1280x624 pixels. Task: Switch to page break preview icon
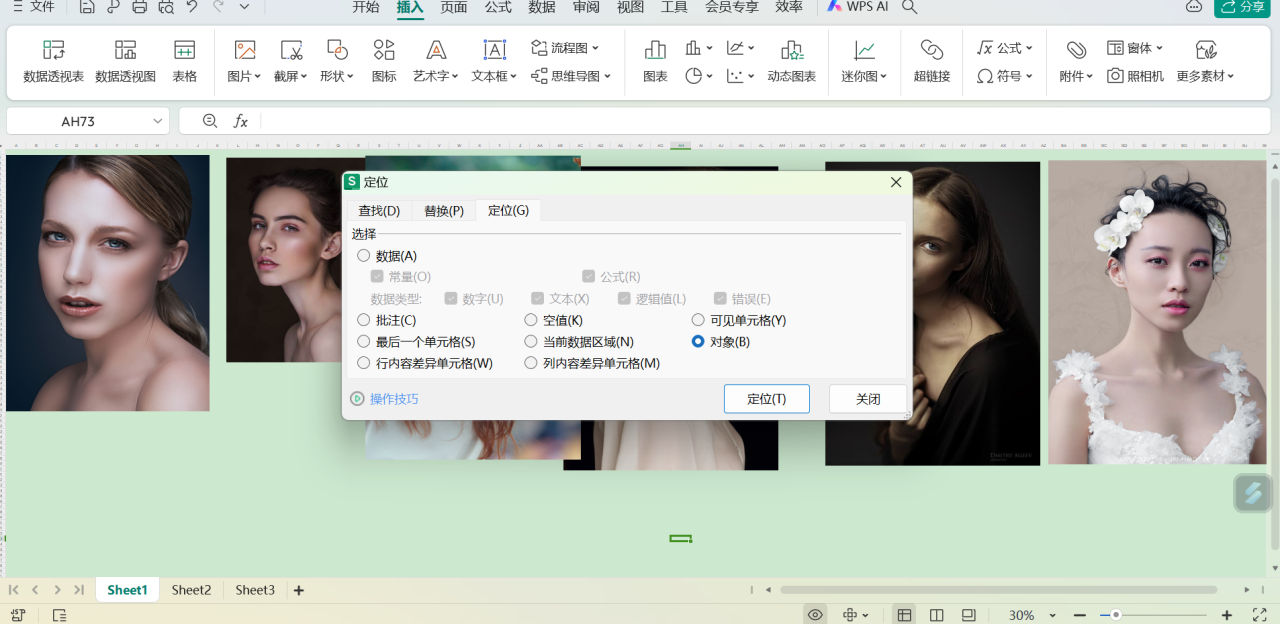point(937,615)
